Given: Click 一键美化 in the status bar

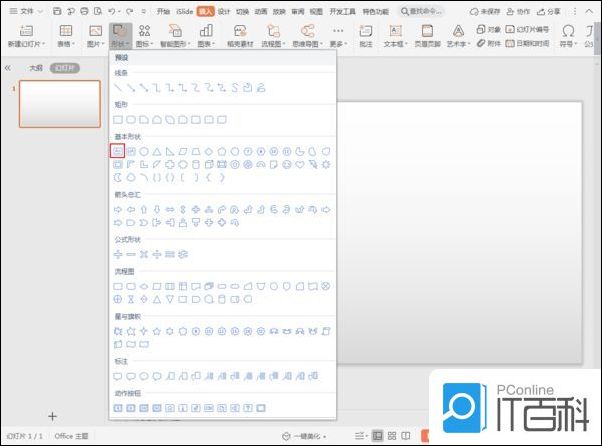Looking at the screenshot, I should 304,436.
